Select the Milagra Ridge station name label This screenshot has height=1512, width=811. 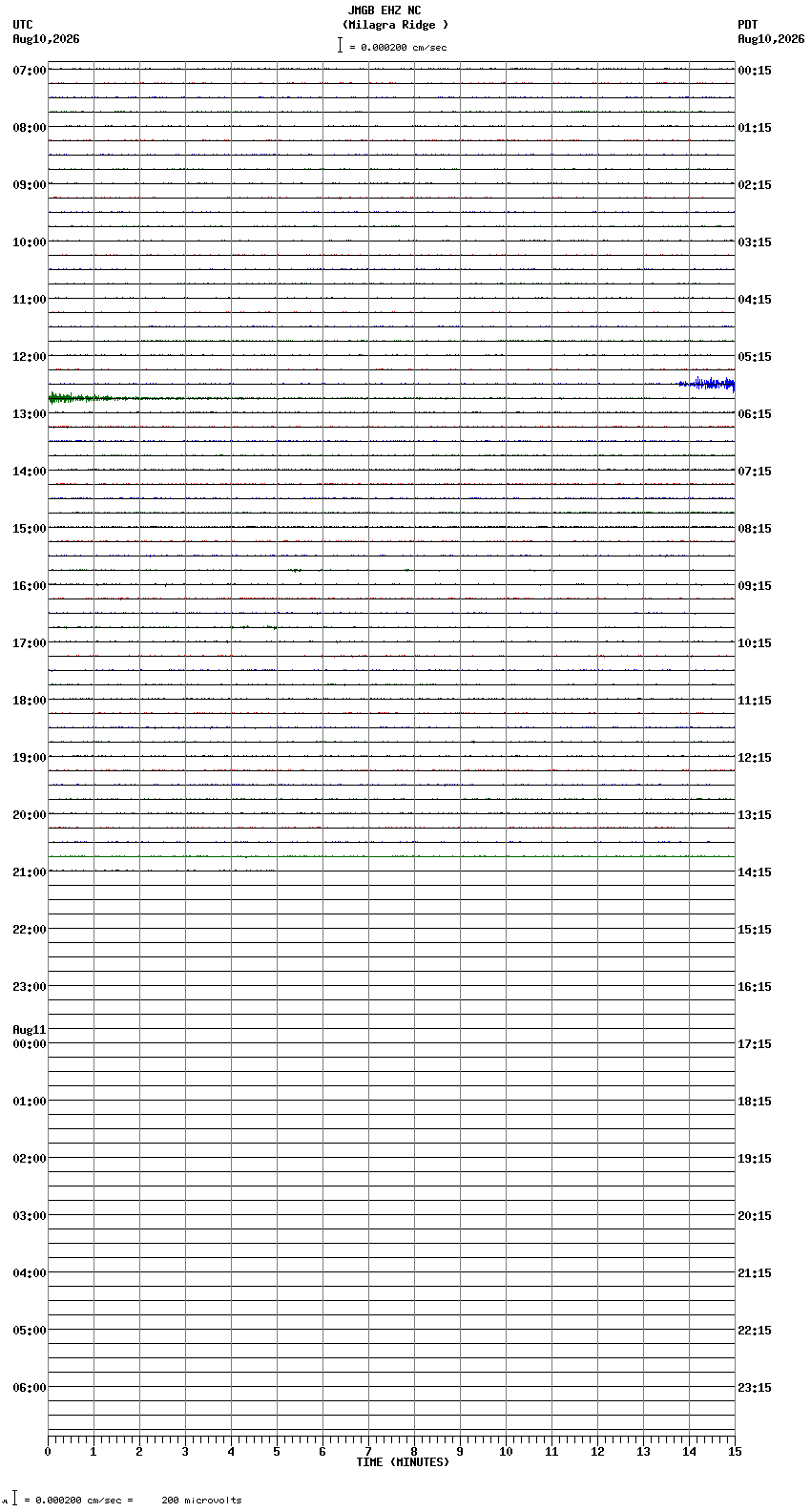point(395,25)
